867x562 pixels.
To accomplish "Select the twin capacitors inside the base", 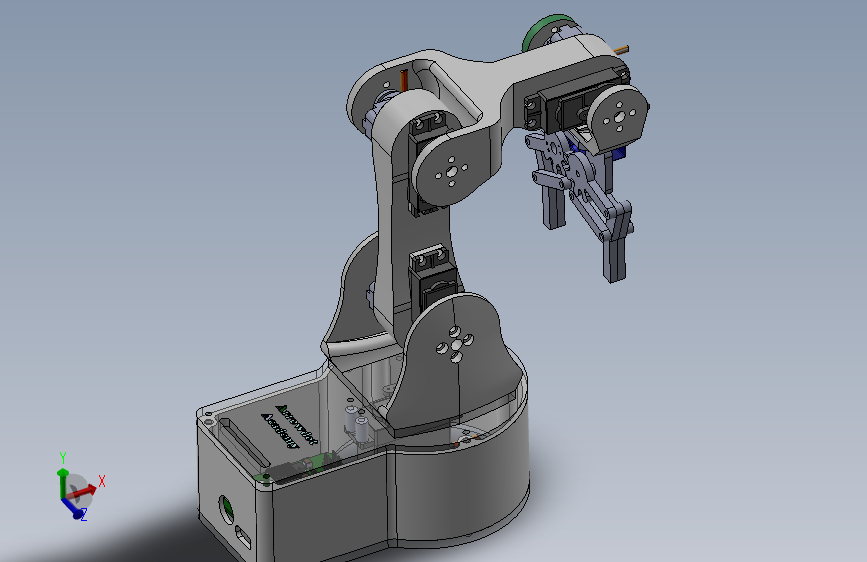I will click(357, 423).
